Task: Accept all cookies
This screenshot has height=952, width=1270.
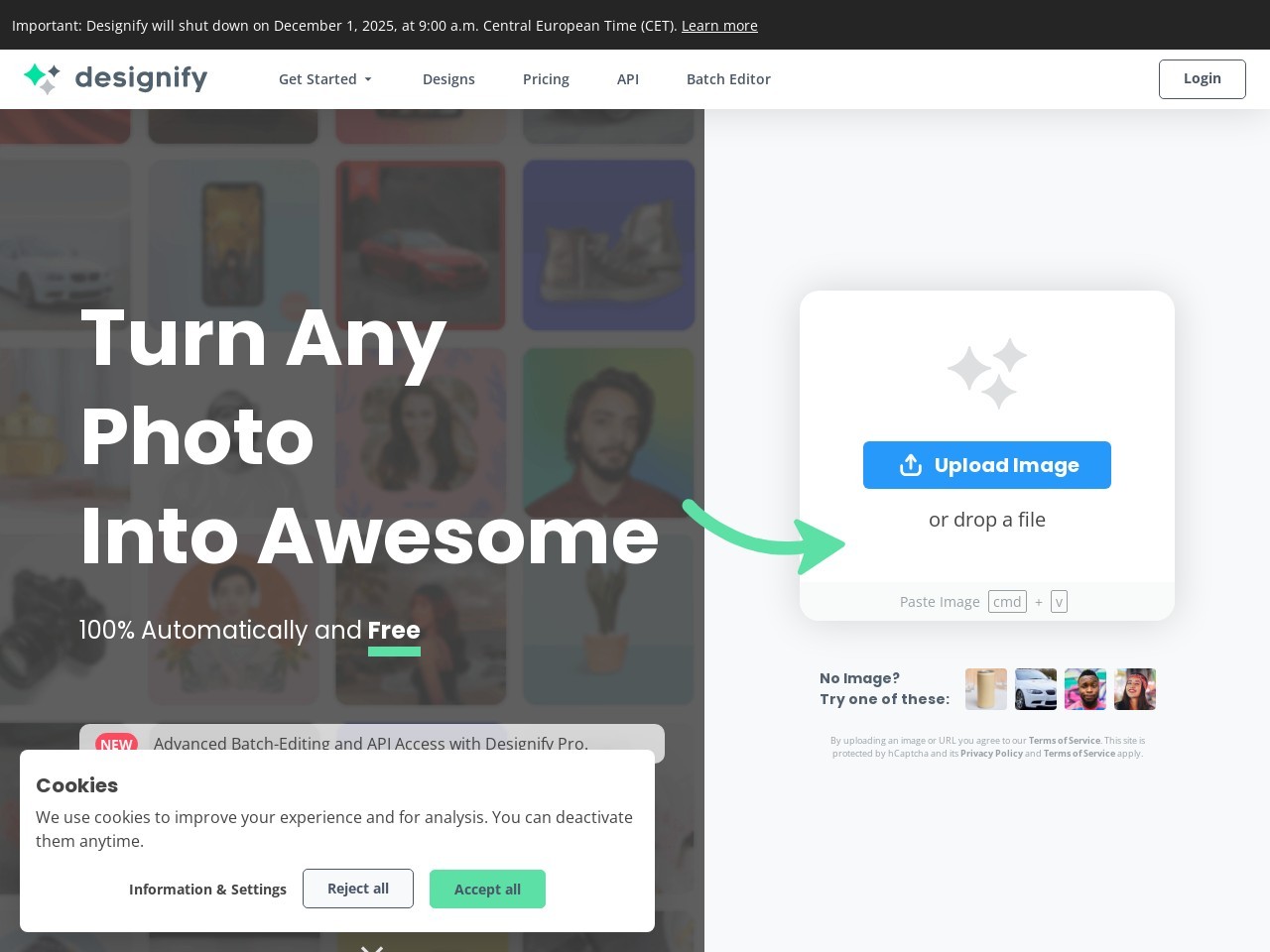Action: coord(487,890)
